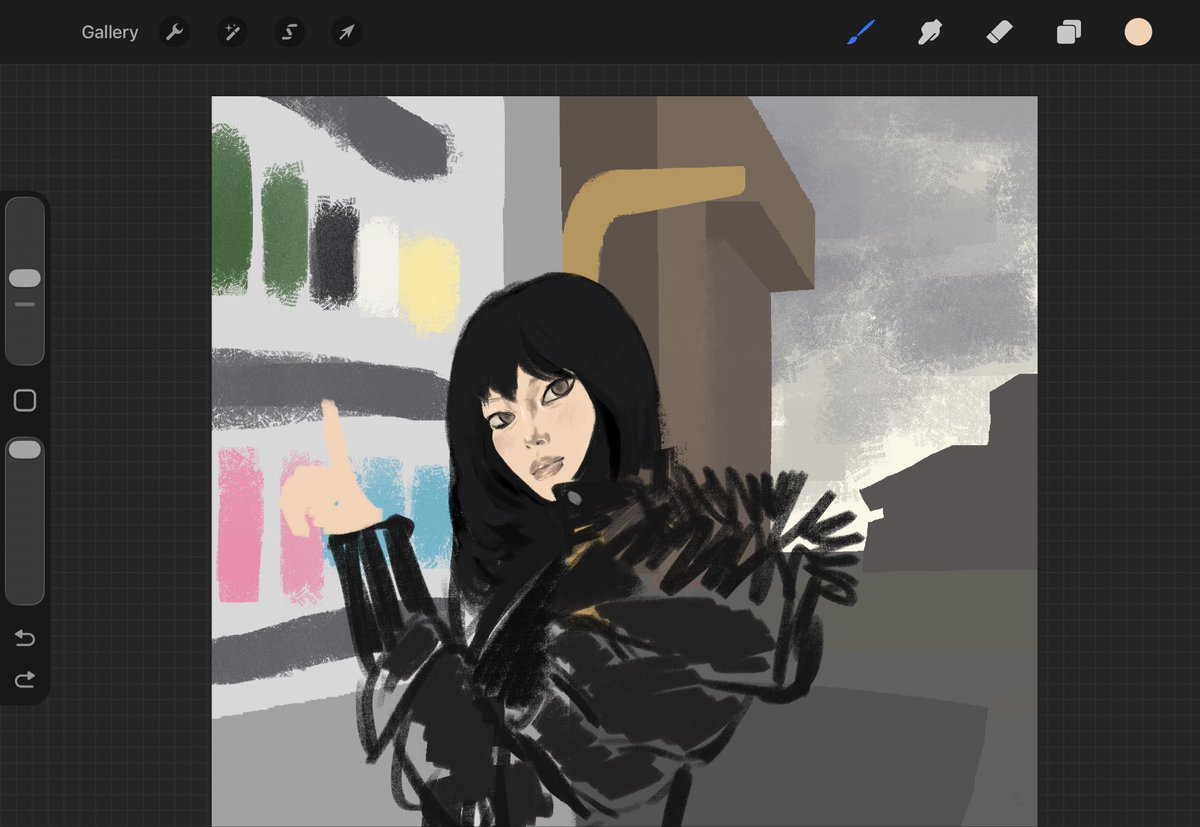Open the active color picker
Viewport: 1200px width, 827px height.
[1138, 32]
